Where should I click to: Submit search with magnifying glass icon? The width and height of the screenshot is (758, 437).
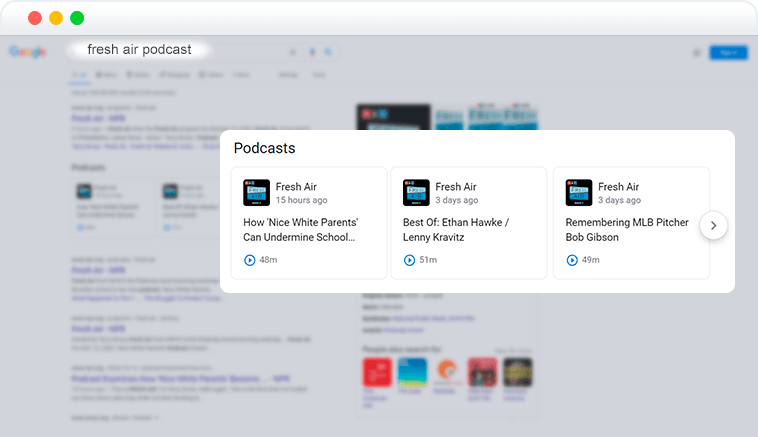(328, 52)
